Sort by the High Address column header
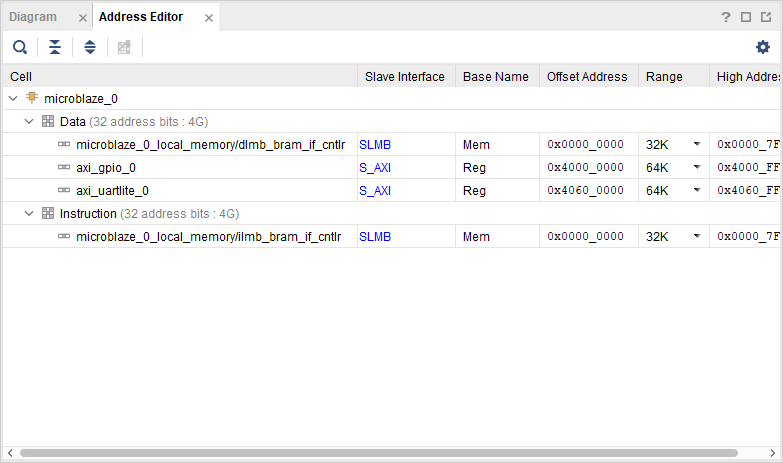Viewport: 783px width, 463px height. coord(745,76)
